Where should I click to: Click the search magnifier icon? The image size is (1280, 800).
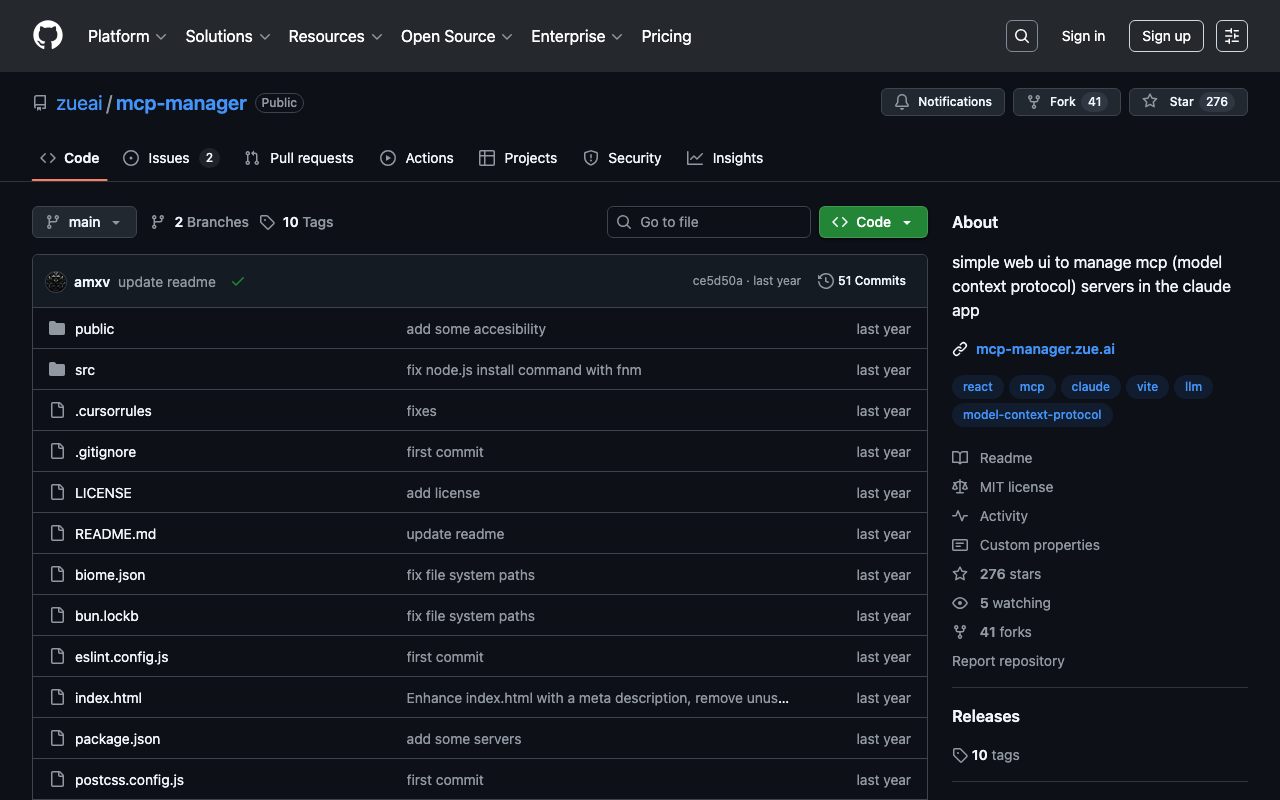click(x=1021, y=36)
